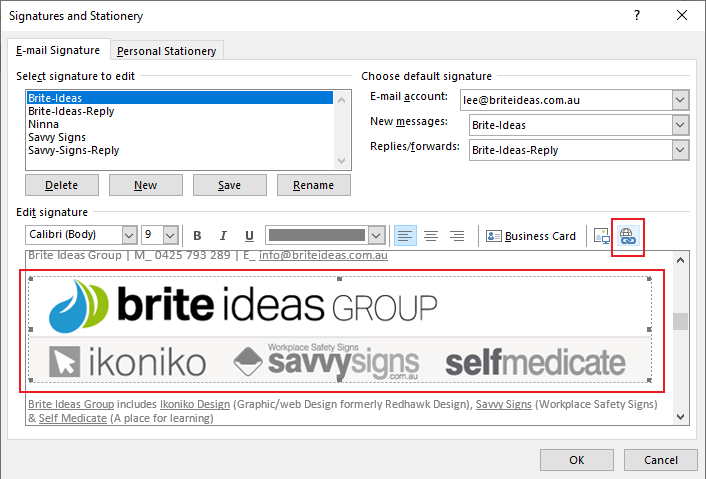706x479 pixels.
Task: Insert a Business Card
Action: pyautogui.click(x=531, y=236)
